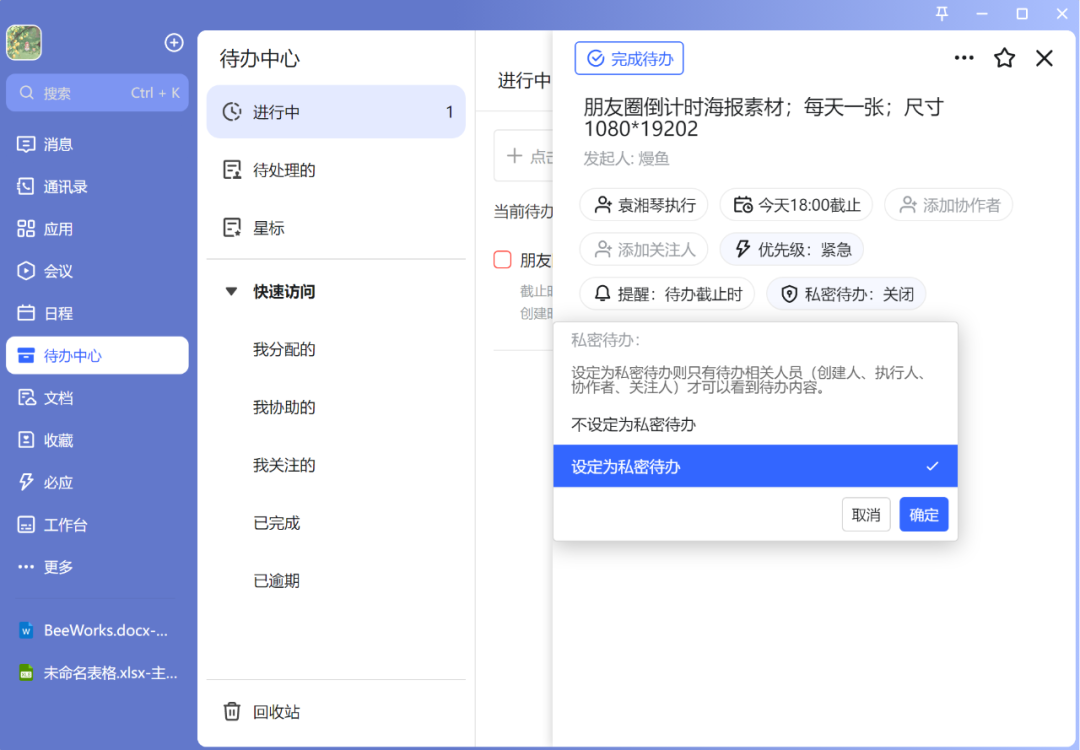The width and height of the screenshot is (1080, 750).
Task: Open the 提醒: 待办截止时 reminder selector
Action: click(x=666, y=293)
